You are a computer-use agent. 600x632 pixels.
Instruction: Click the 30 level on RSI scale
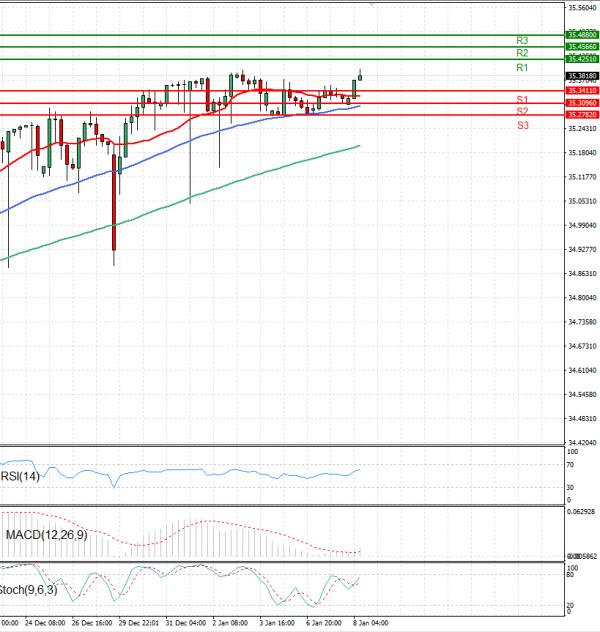point(570,488)
